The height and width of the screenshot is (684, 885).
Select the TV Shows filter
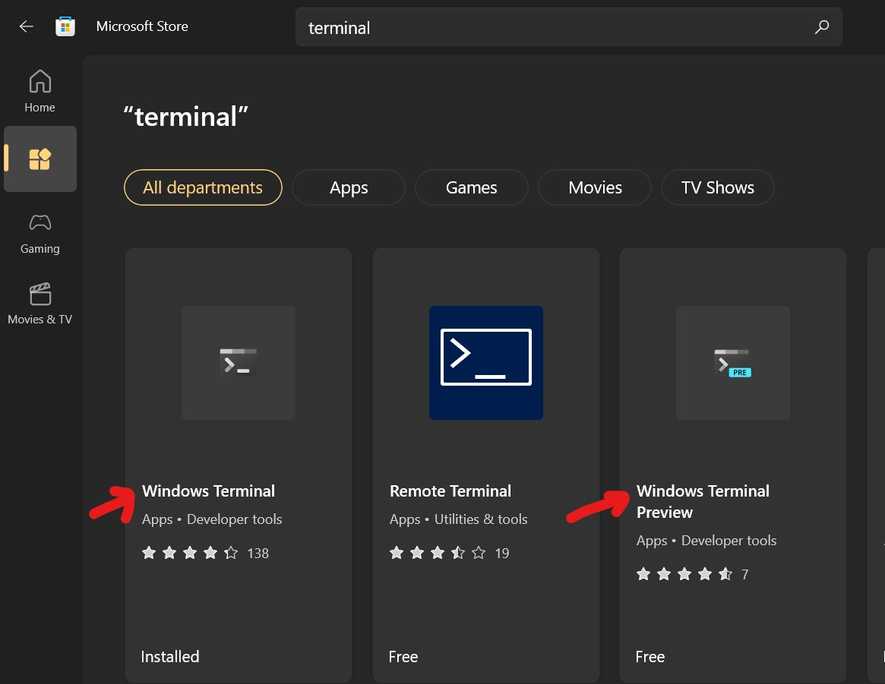click(x=717, y=187)
